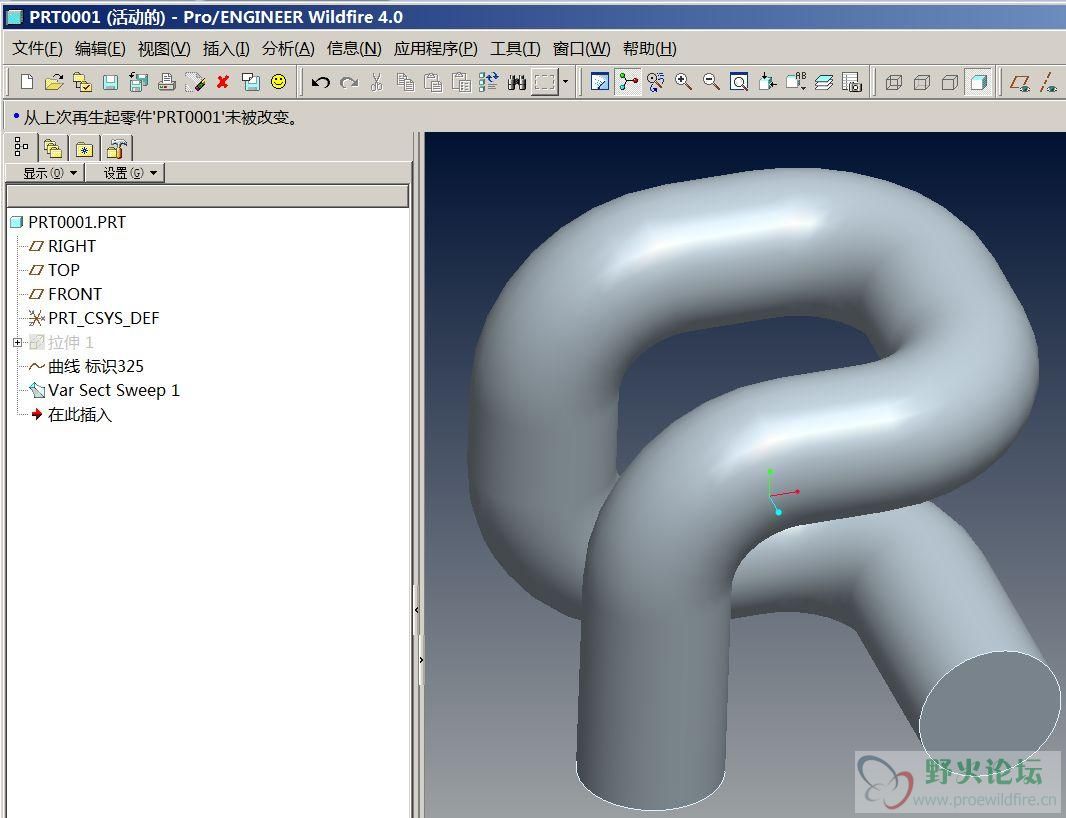The image size is (1066, 818).
Task: Open the 显示 dropdown in the model tree
Action: [45, 173]
